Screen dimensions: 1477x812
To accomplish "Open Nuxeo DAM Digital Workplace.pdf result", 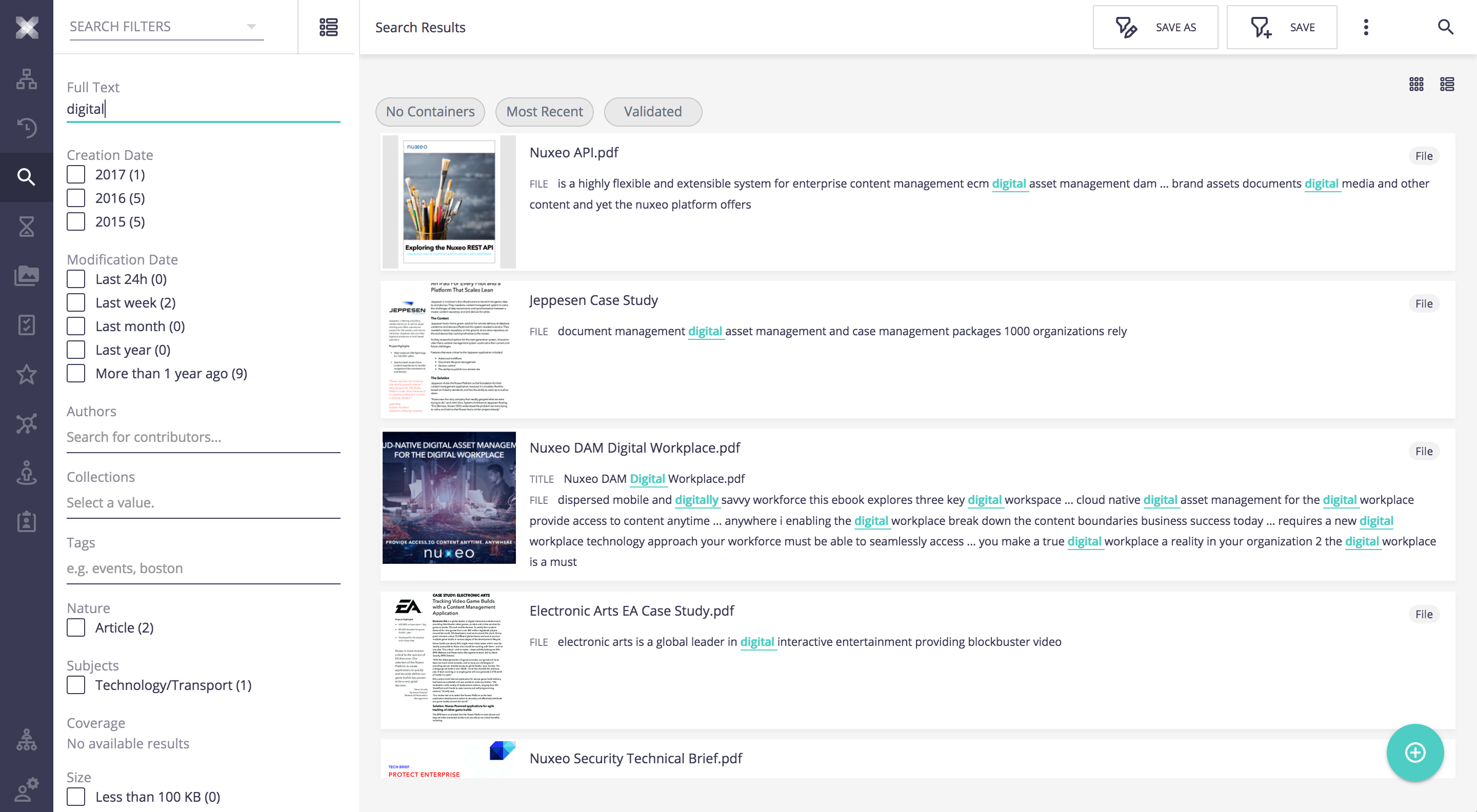I will click(x=634, y=448).
